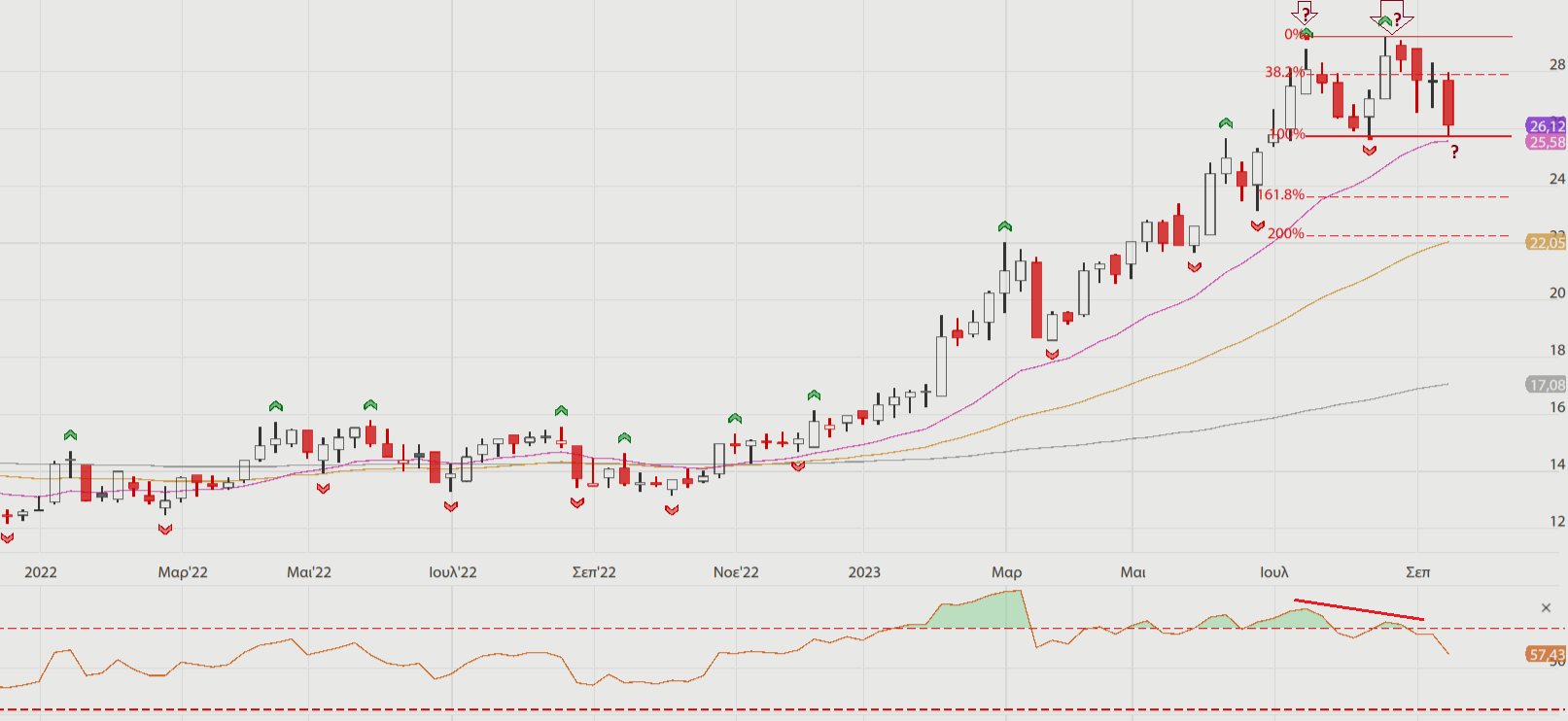Select green fractal marker above the June high near 26
The width and height of the screenshot is (1568, 721).
point(1226,123)
